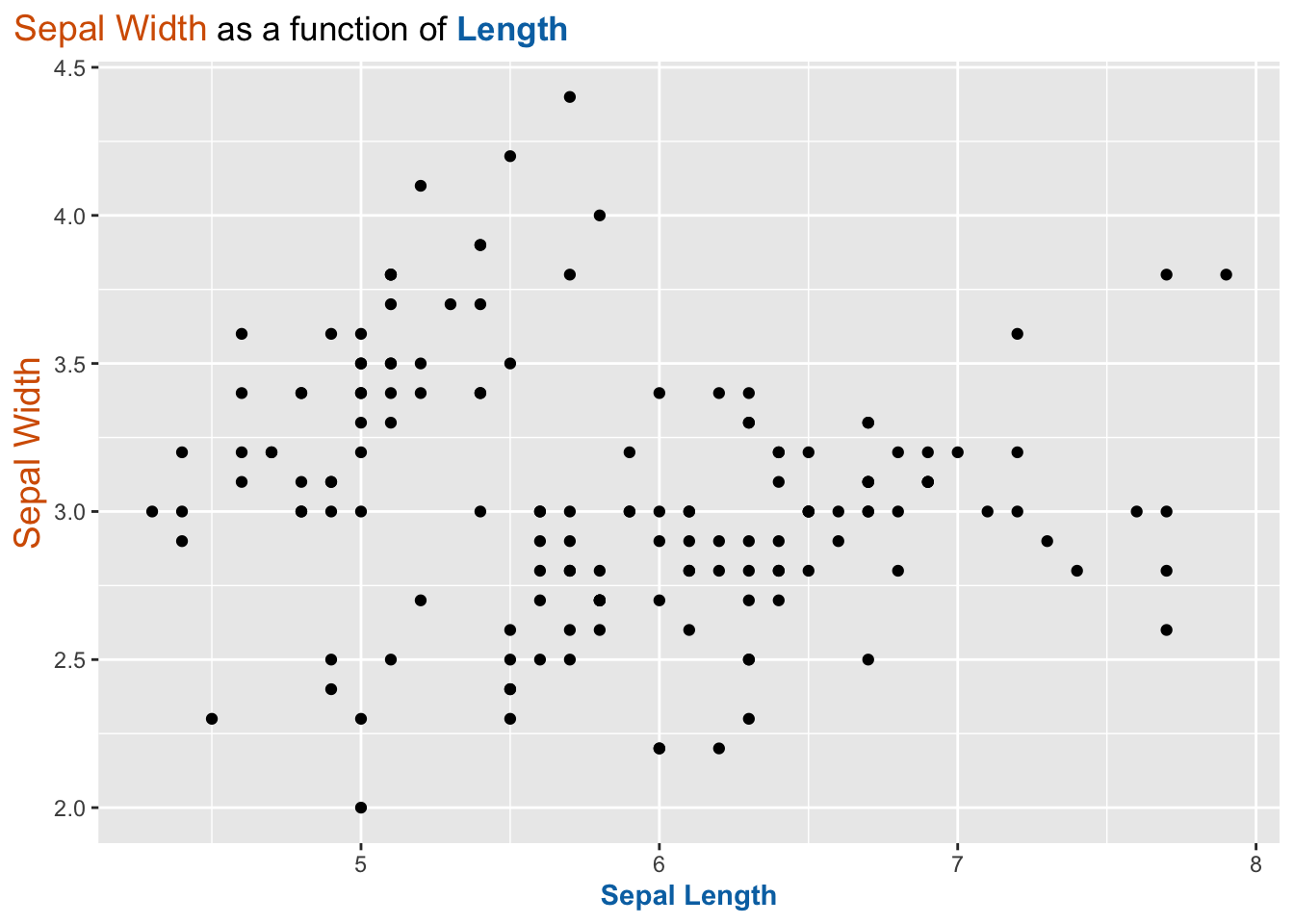This screenshot has height=924, width=1294.
Task: Click the rotated 'Sepal Width' y-axis label
Action: coord(30,452)
